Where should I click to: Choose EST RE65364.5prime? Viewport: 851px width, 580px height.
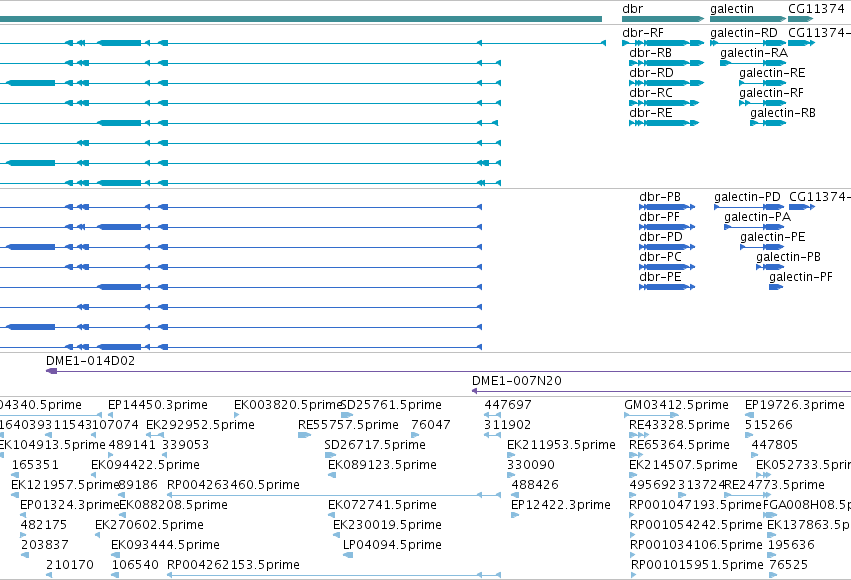coord(679,445)
